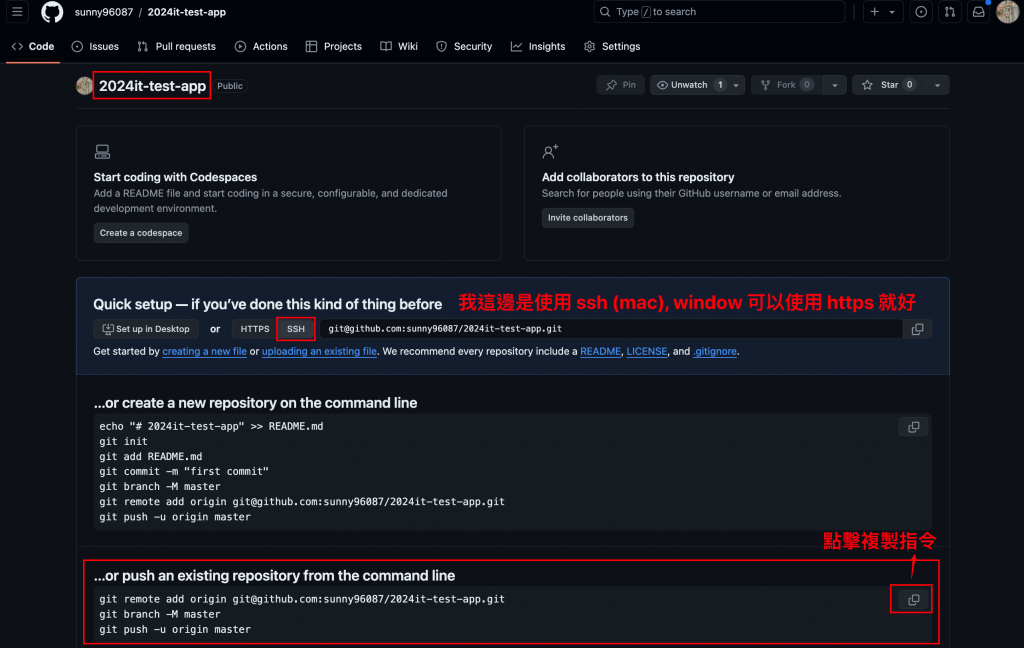Image resolution: width=1024 pixels, height=648 pixels.
Task: Switch to the Wiki tab
Action: coord(399,46)
